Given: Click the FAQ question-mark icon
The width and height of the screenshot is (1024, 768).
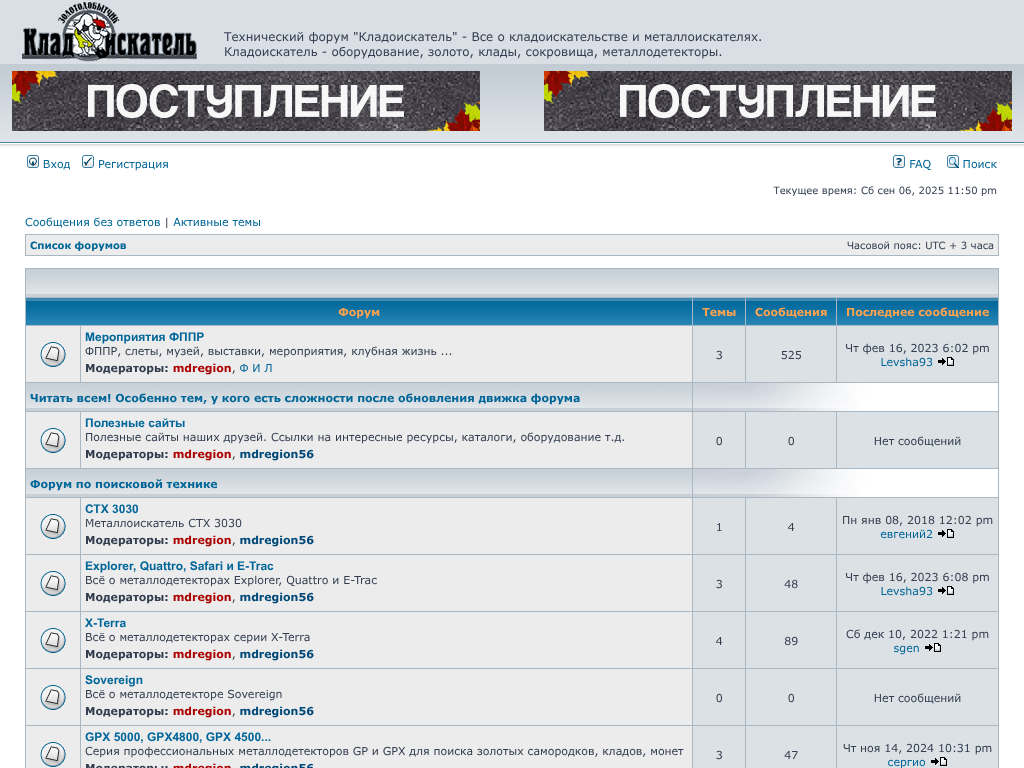Looking at the screenshot, I should point(899,162).
